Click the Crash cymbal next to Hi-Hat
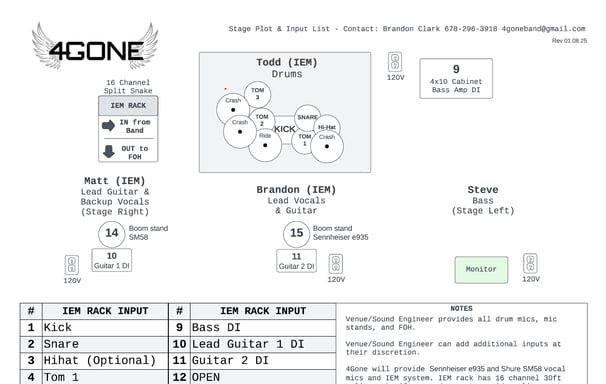 [327, 146]
